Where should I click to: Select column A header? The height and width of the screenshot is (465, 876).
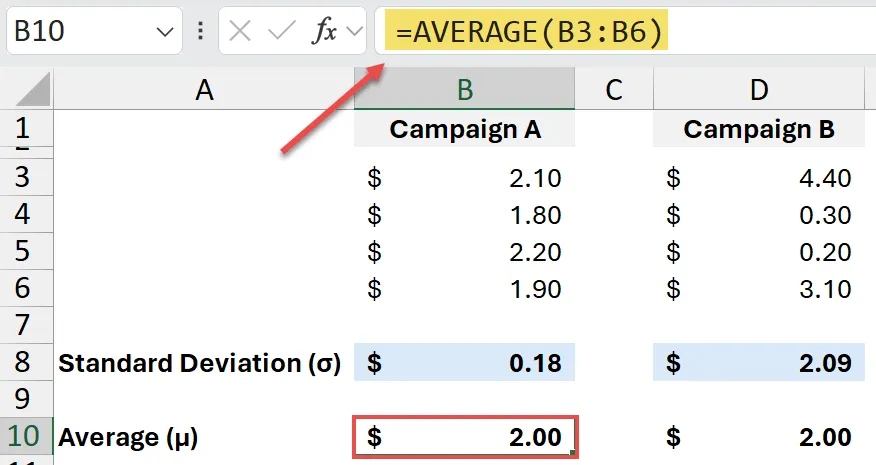click(x=204, y=90)
